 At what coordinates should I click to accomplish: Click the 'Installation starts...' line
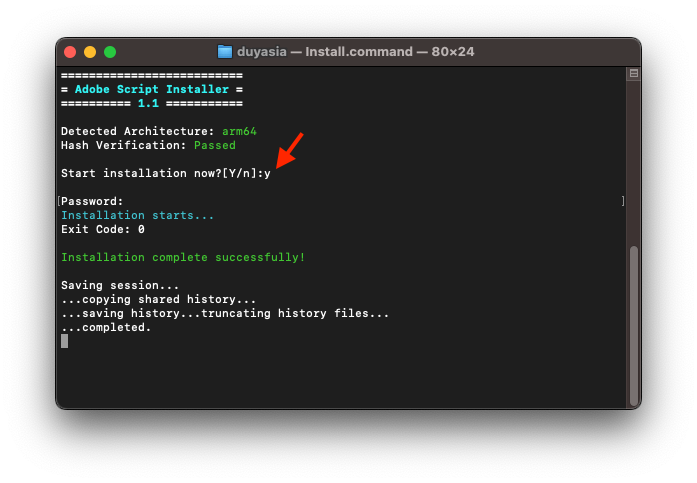(137, 216)
